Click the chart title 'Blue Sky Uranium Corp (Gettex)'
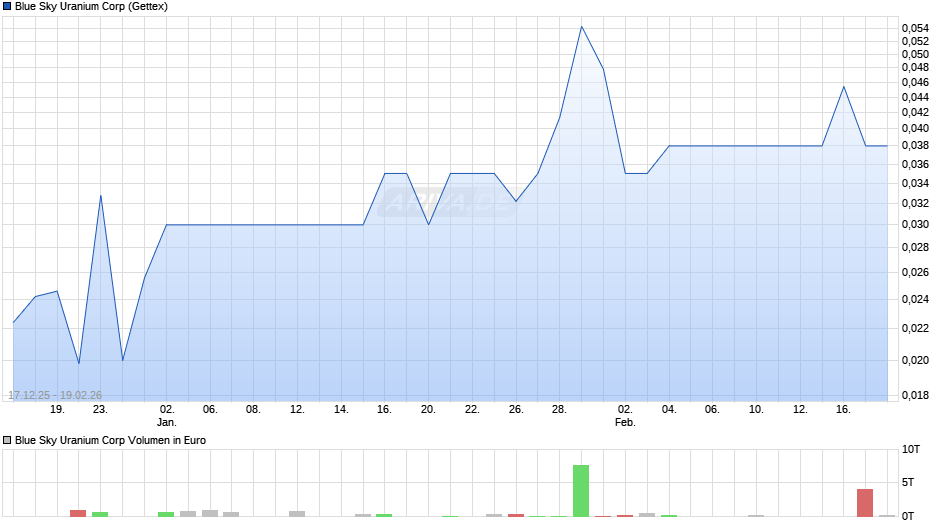The height and width of the screenshot is (526, 940). click(x=91, y=7)
